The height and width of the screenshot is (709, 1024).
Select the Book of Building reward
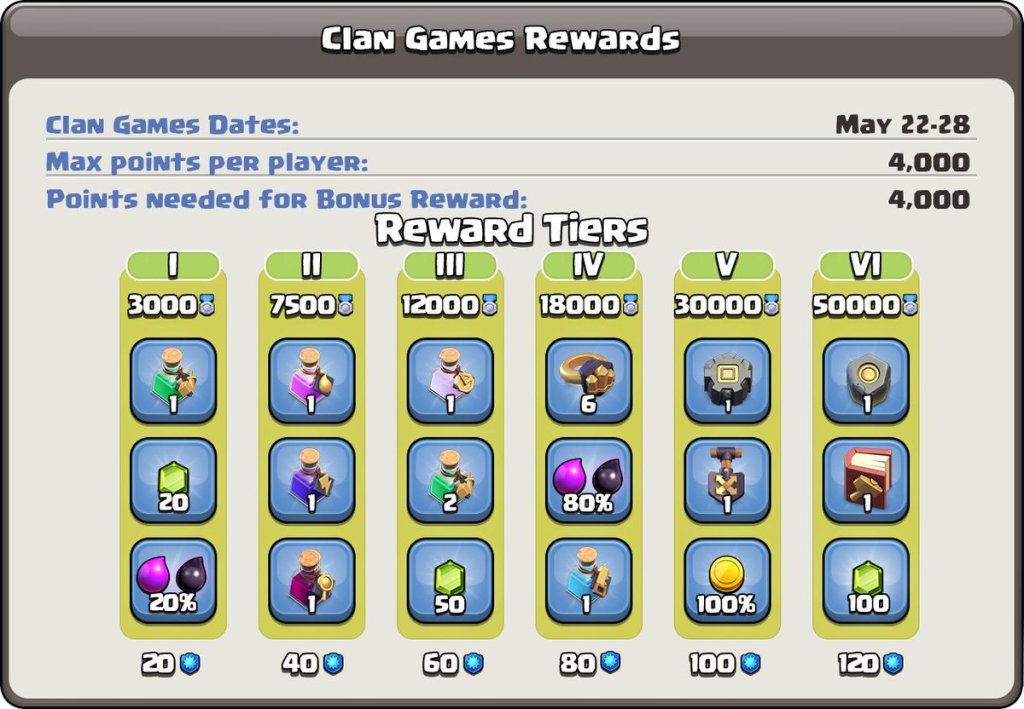[x=865, y=481]
